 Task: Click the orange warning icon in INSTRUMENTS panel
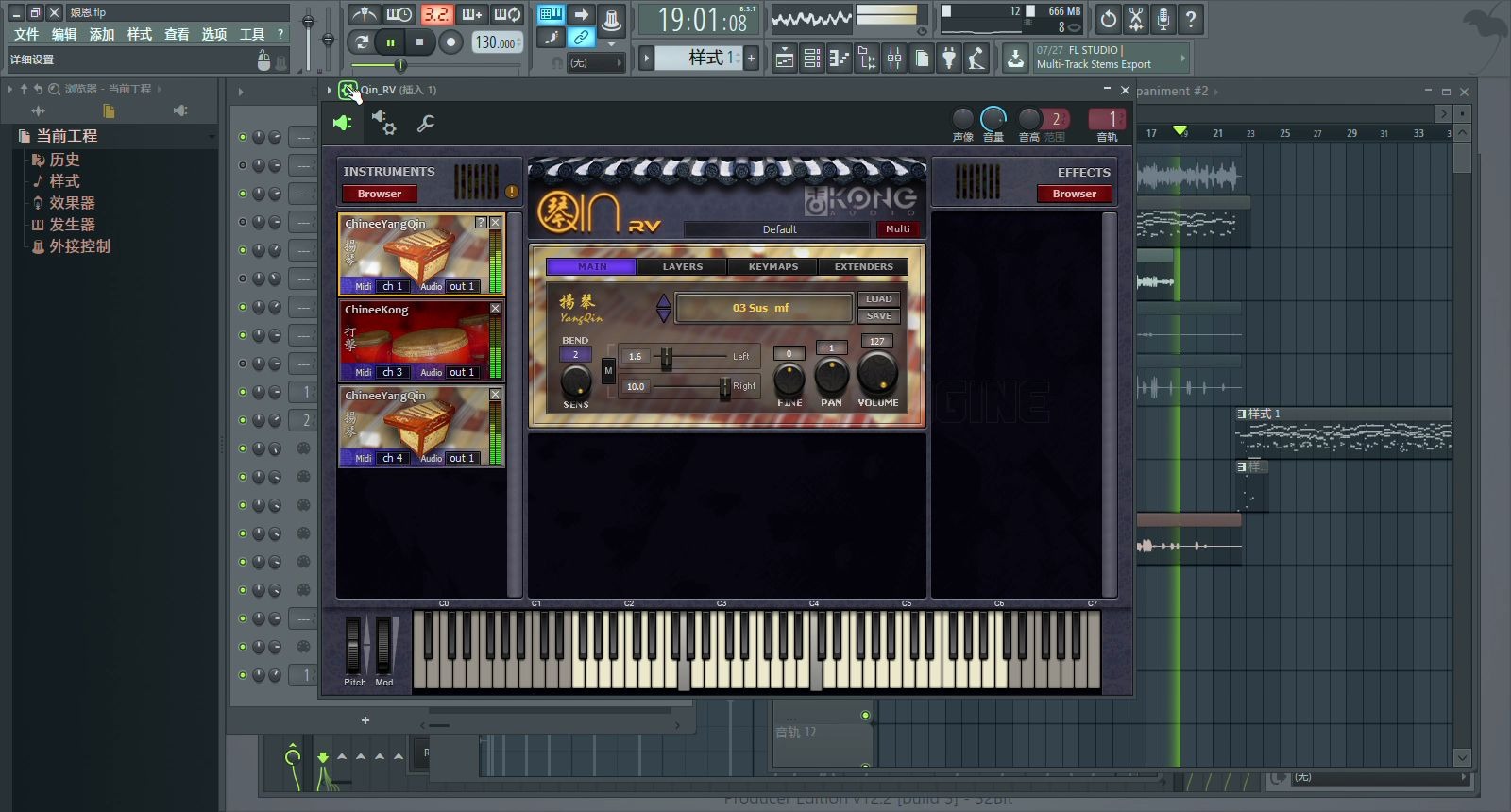(512, 192)
